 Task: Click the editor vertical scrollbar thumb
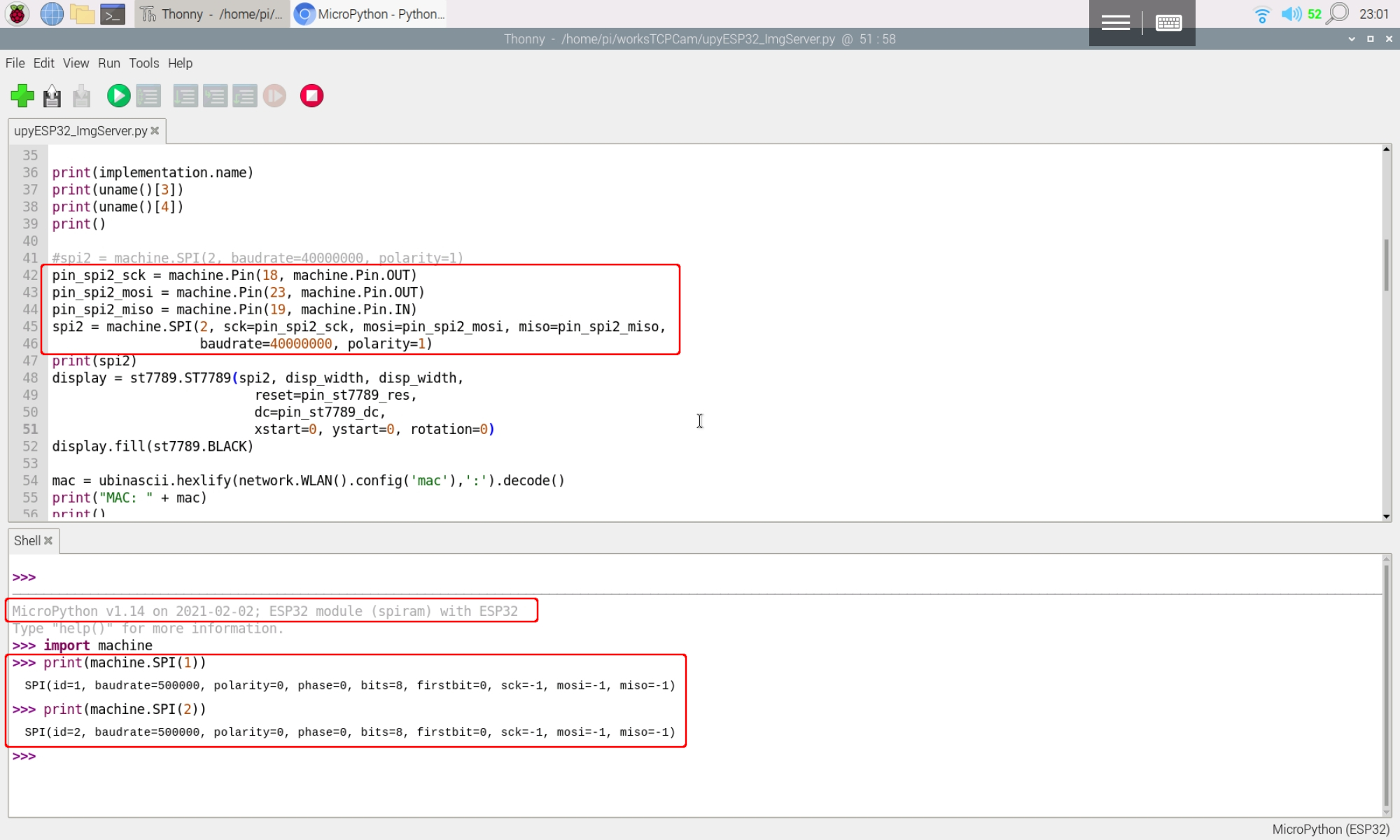[x=1386, y=265]
